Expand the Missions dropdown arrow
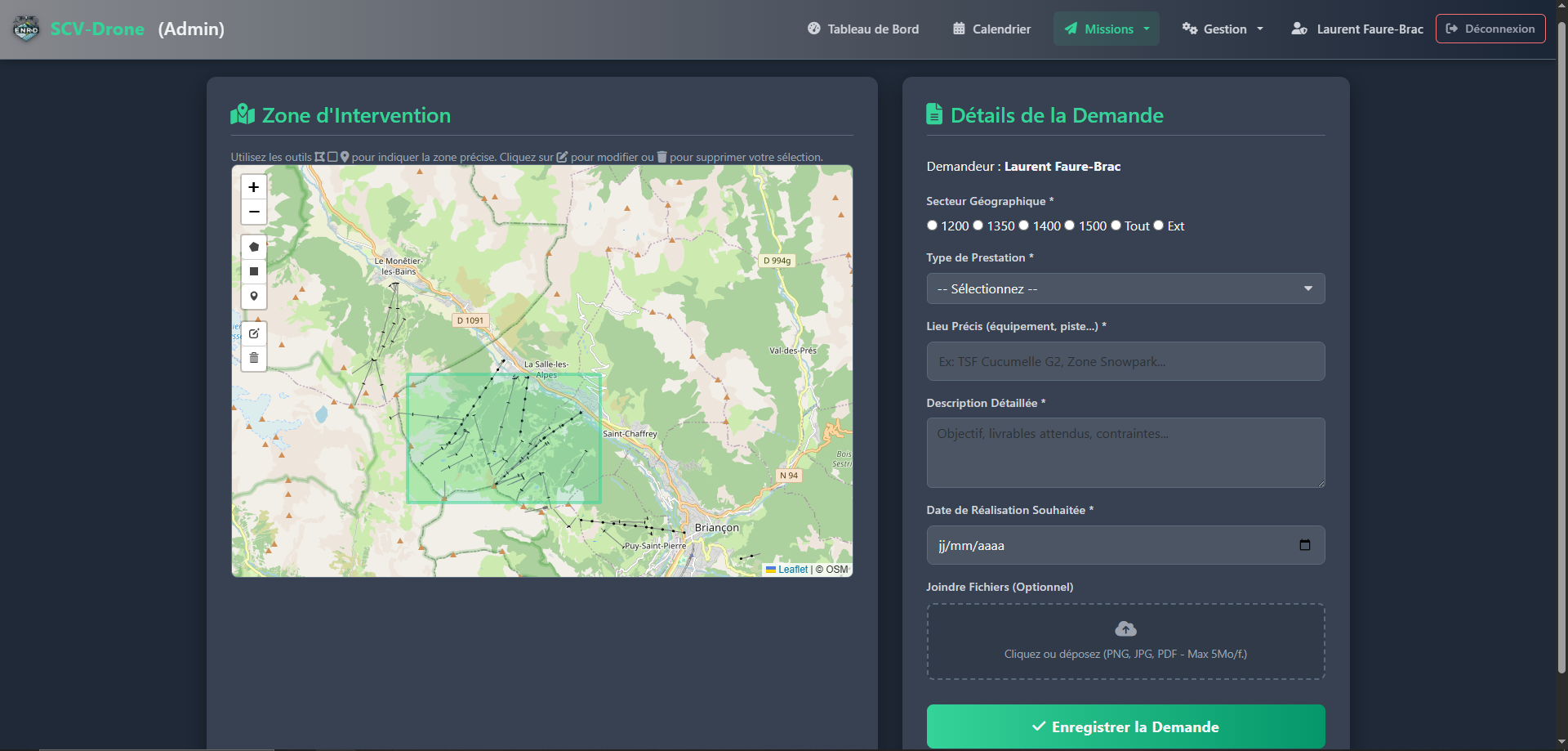Image resolution: width=1568 pixels, height=751 pixels. pyautogui.click(x=1147, y=29)
